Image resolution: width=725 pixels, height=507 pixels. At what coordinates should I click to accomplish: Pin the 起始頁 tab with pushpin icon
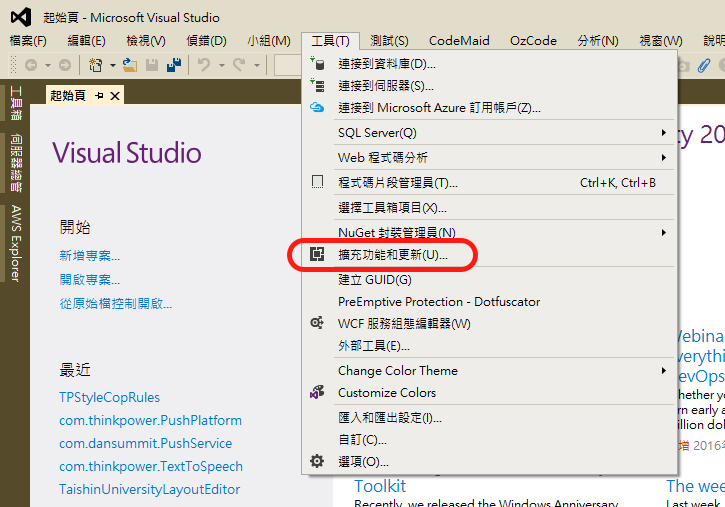(99, 96)
